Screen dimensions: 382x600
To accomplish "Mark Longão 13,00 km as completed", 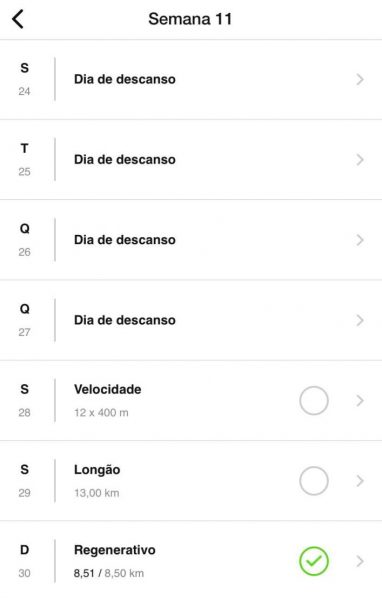I will click(314, 481).
